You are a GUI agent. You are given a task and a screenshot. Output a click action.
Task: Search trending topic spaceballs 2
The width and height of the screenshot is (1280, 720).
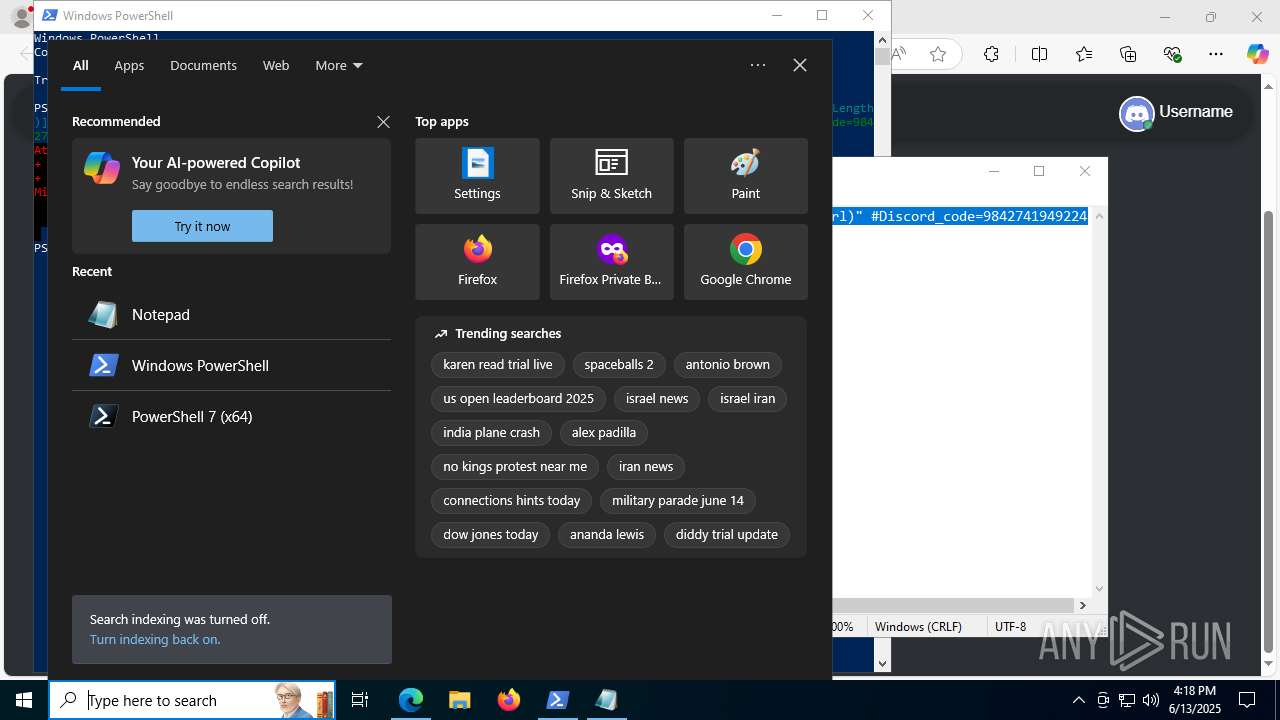click(x=619, y=365)
